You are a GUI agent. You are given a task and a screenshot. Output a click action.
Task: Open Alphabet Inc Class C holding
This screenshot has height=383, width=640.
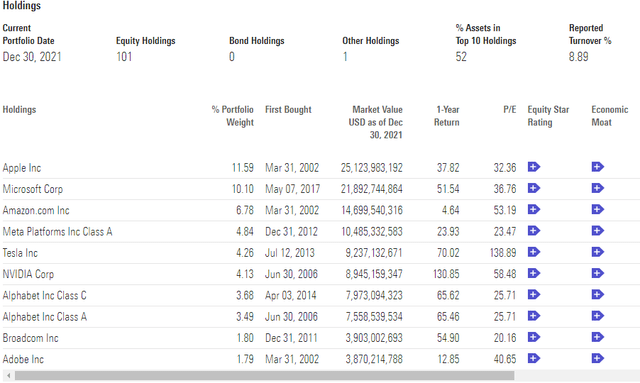(44, 295)
